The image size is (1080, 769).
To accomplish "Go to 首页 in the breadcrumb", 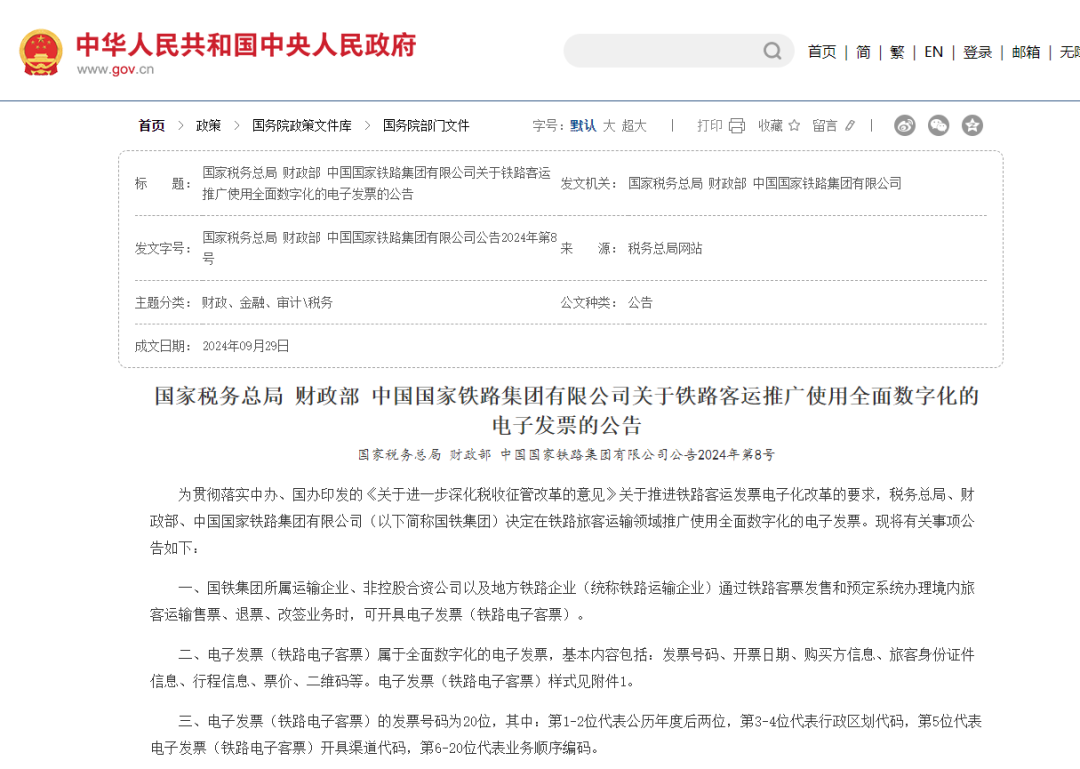I will [x=151, y=126].
